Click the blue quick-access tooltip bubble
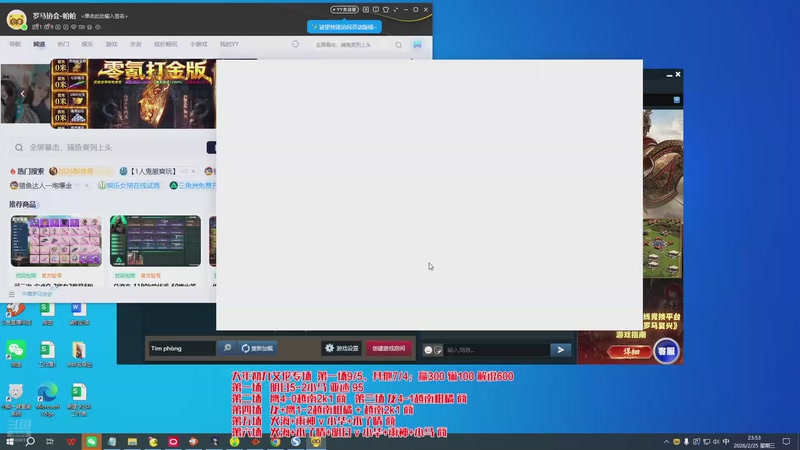The width and height of the screenshot is (800, 450). point(344,27)
